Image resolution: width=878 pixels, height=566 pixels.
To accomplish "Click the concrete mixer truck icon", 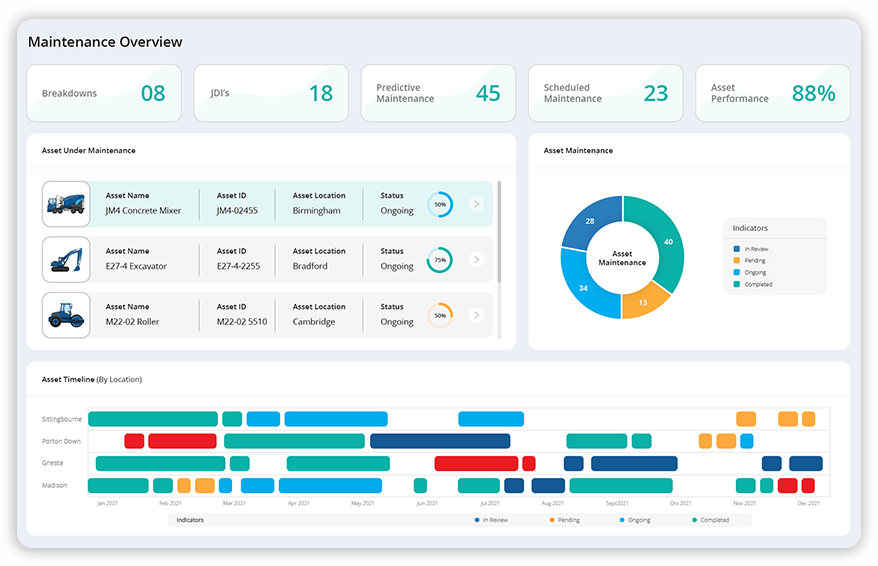I will pyautogui.click(x=66, y=205).
